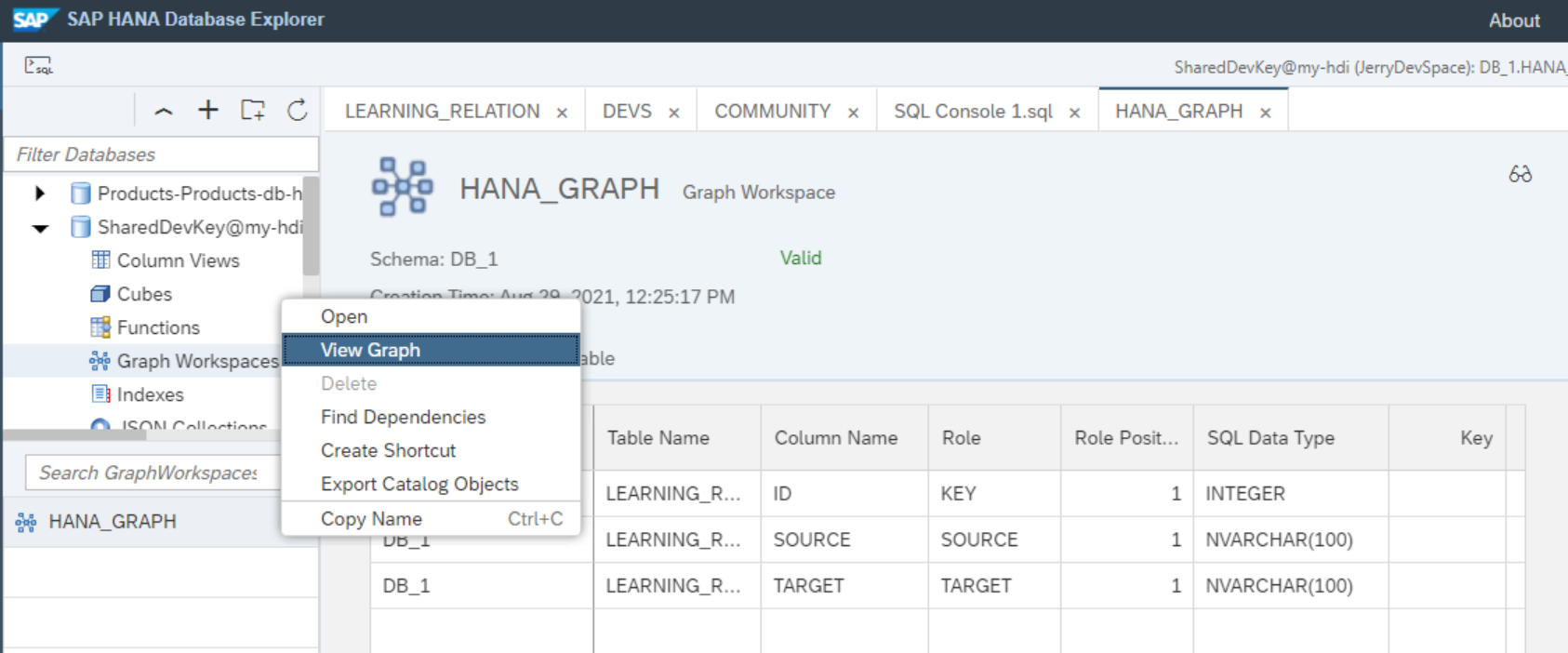Viewport: 1568px width, 653px height.
Task: Click the Graph Workspaces node icon
Action: click(x=100, y=361)
